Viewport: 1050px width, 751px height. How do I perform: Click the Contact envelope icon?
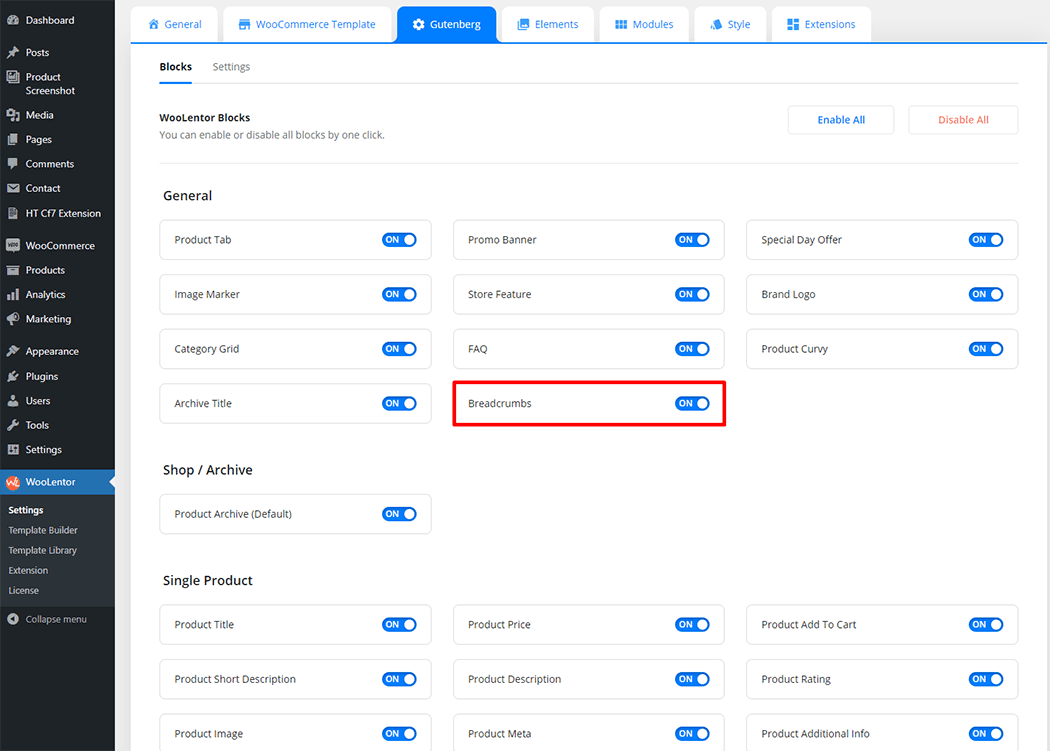coord(13,188)
